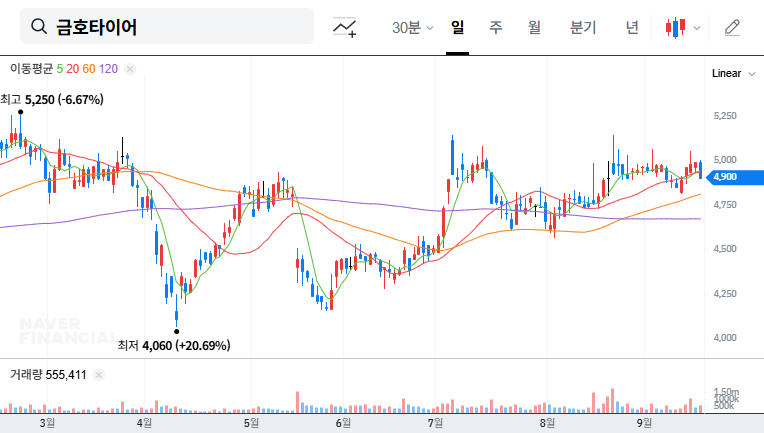Click the lowest price dot marker
The height and width of the screenshot is (433, 764).
(x=176, y=332)
